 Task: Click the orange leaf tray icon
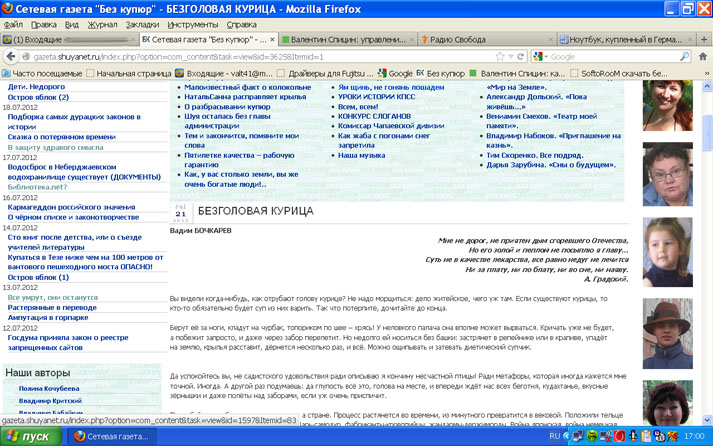pyautogui.click(x=673, y=436)
